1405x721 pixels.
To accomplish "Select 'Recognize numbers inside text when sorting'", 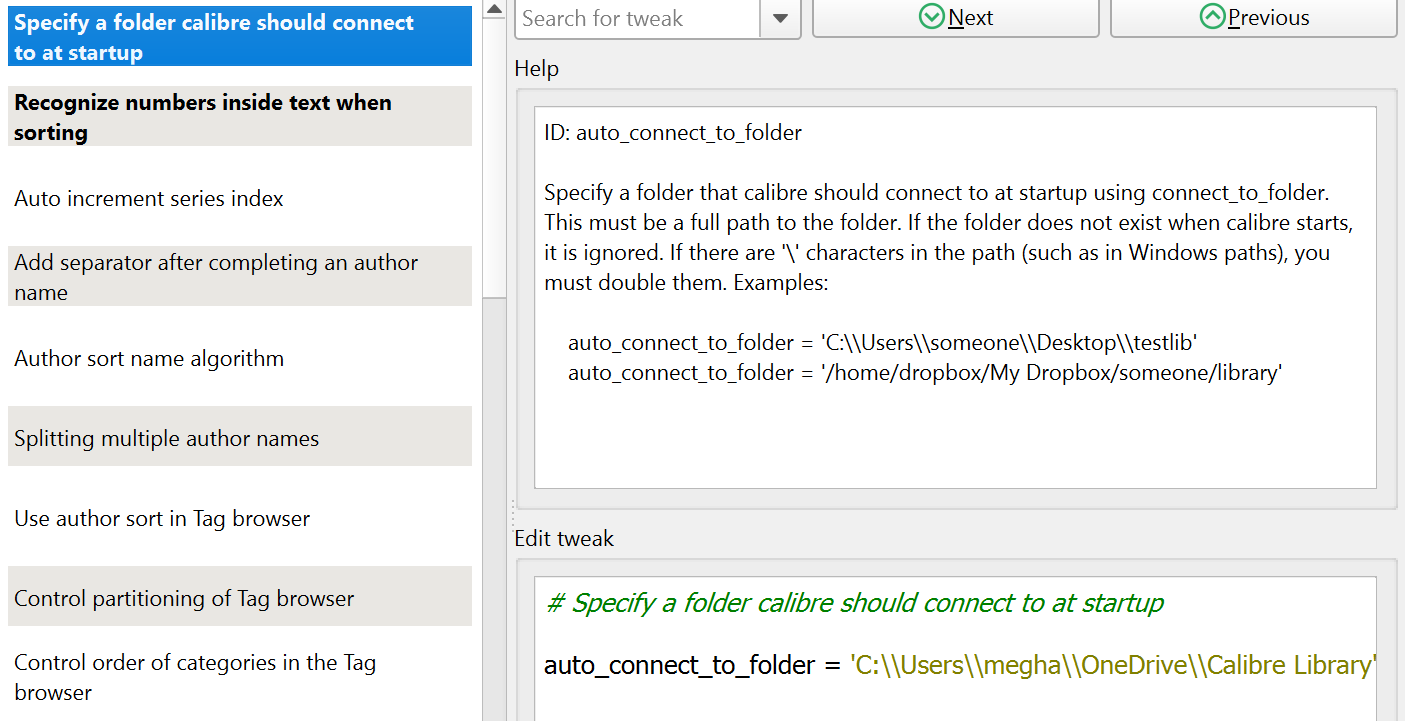I will click(x=239, y=117).
